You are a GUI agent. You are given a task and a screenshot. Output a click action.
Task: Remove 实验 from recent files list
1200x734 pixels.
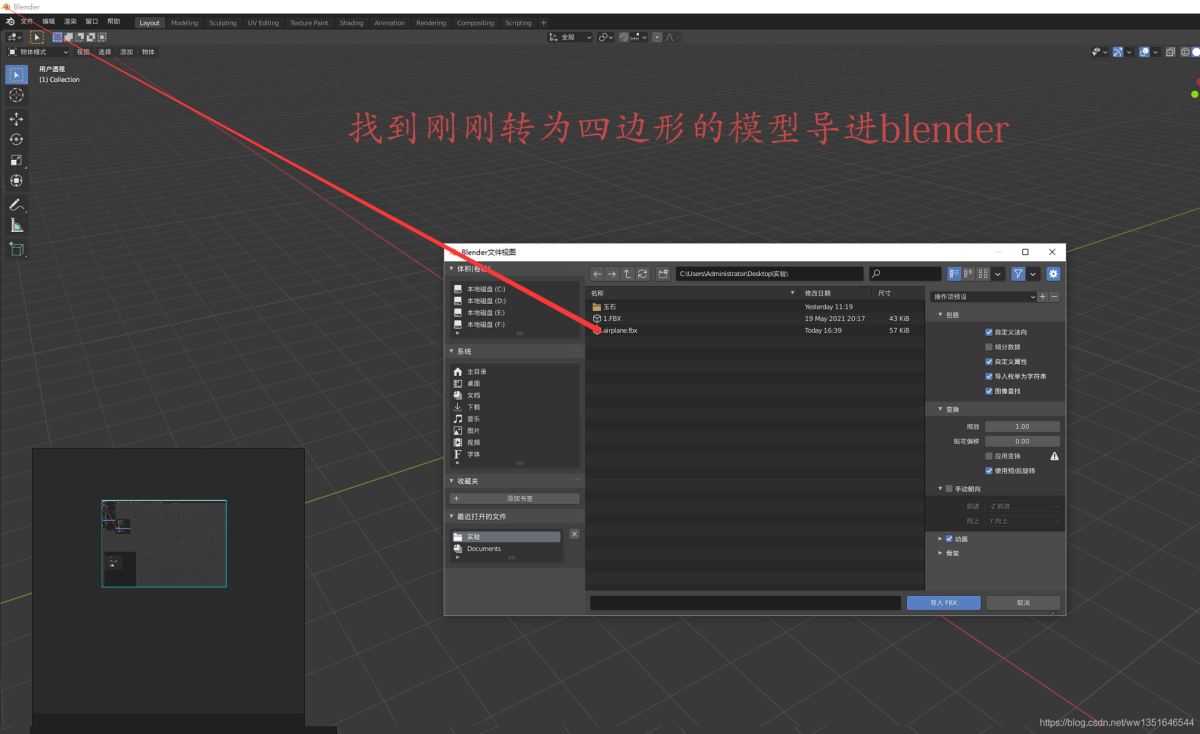(x=574, y=534)
